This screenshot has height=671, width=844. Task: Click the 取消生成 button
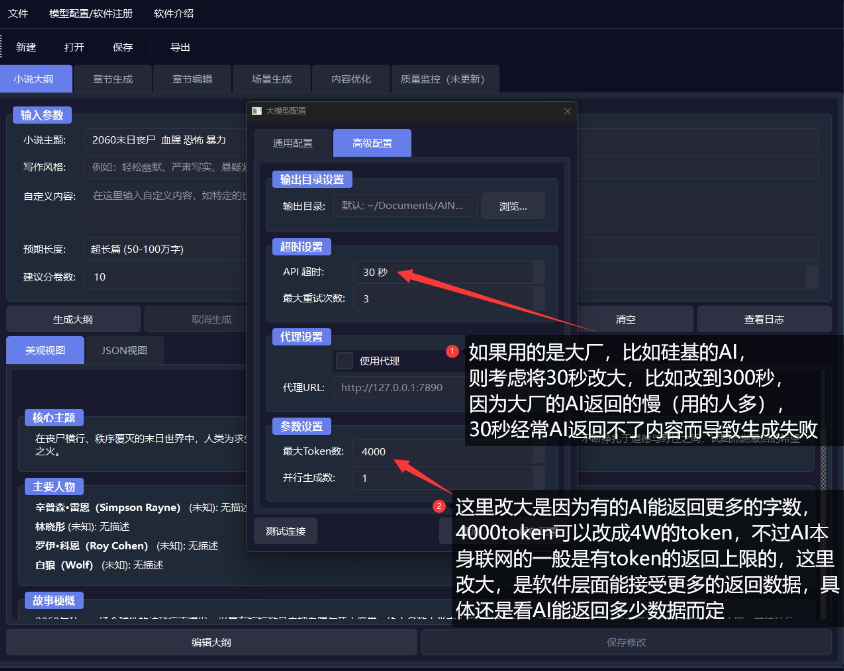[211, 320]
